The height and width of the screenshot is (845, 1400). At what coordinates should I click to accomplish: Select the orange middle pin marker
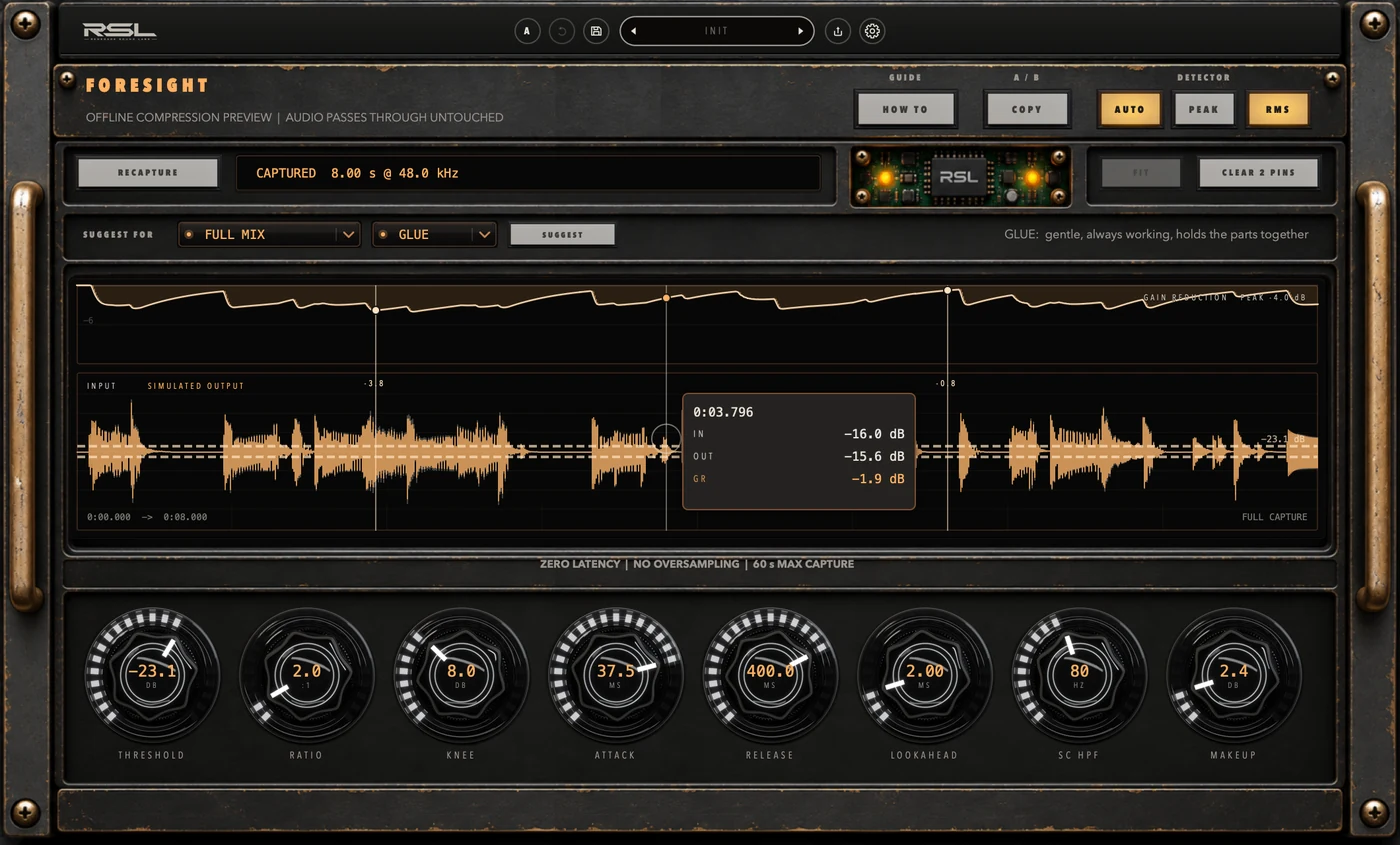click(x=667, y=298)
